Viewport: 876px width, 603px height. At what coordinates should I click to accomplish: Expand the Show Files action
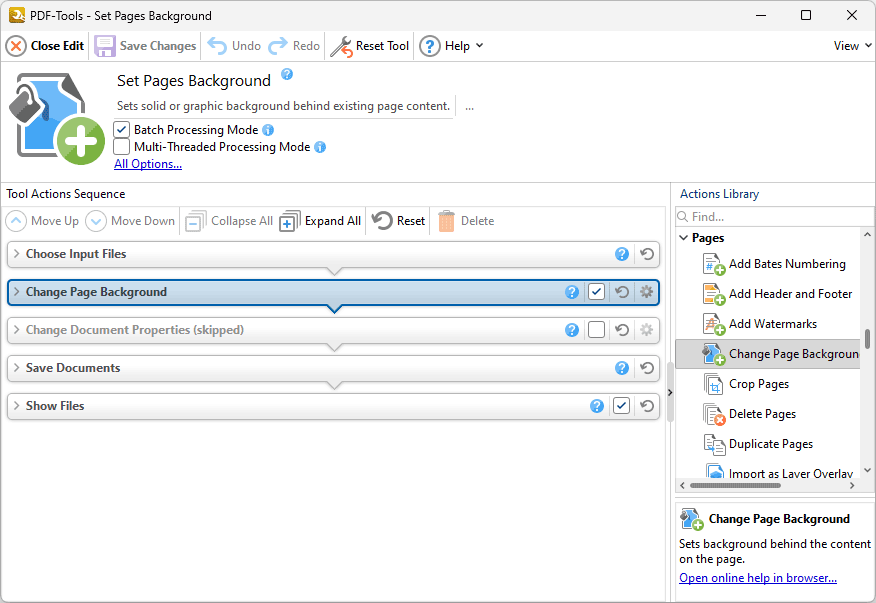(x=17, y=406)
